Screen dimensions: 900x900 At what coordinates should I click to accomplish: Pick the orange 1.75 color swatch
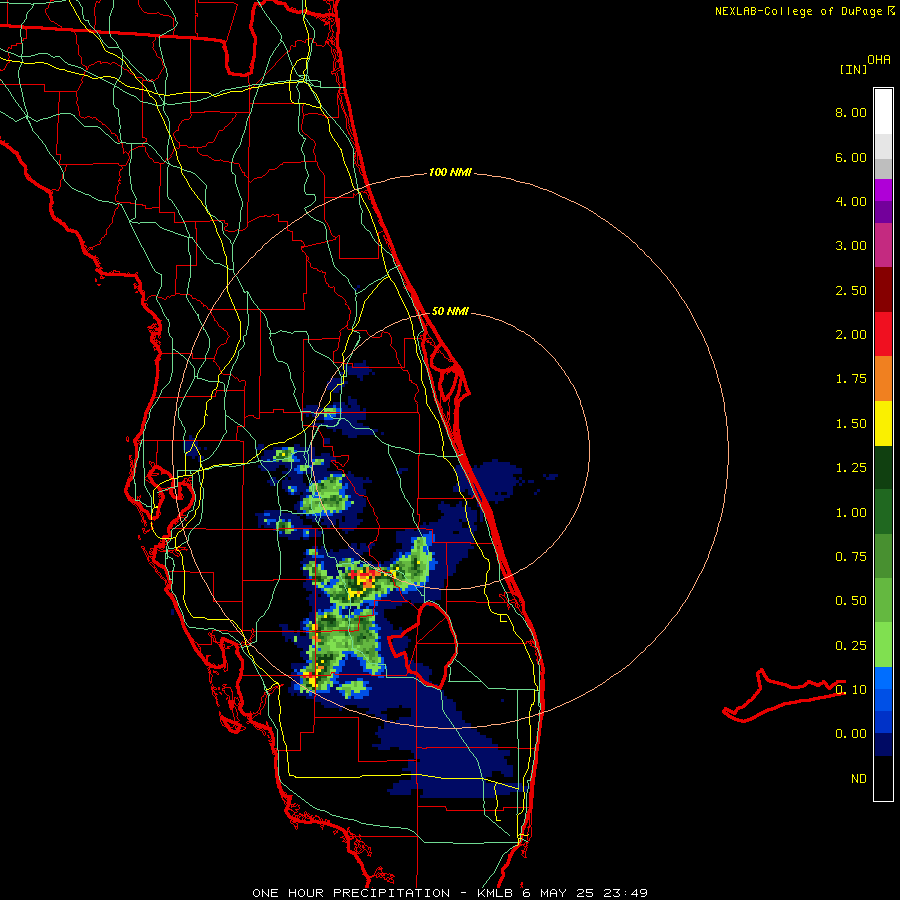click(883, 379)
